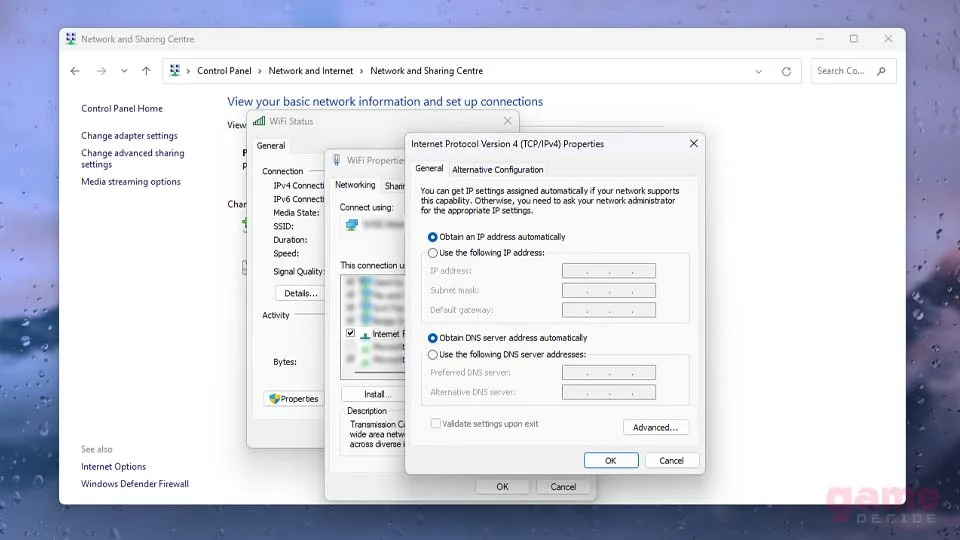Open recent locations chevron beside forward arrow

click(124, 71)
